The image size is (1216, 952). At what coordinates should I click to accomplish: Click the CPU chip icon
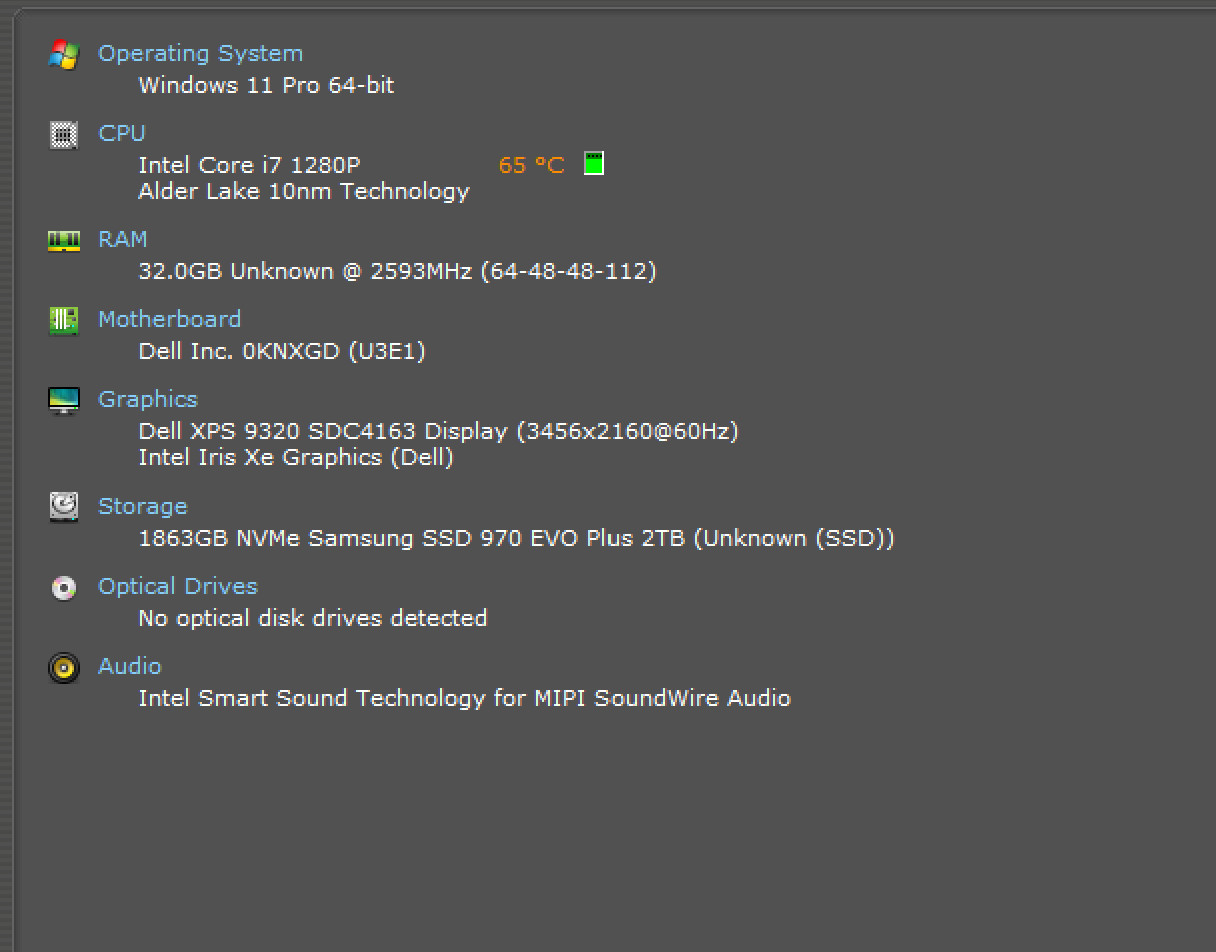64,134
